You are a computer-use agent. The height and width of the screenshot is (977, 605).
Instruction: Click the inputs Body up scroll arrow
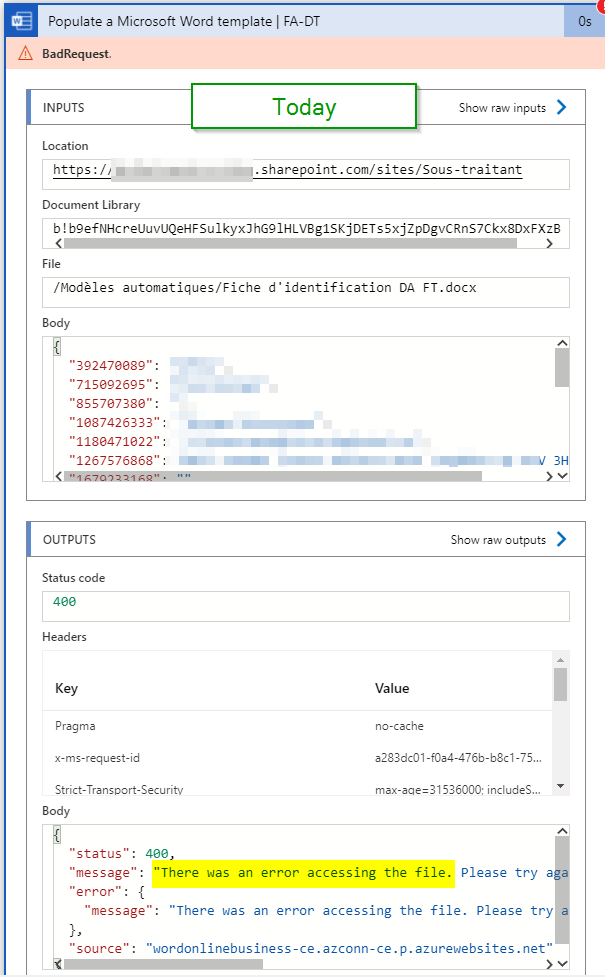tap(562, 343)
